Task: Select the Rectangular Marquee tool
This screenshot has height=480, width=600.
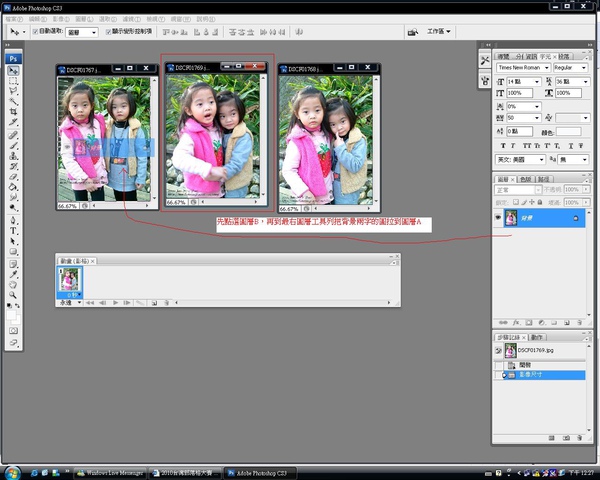Action: [13, 81]
